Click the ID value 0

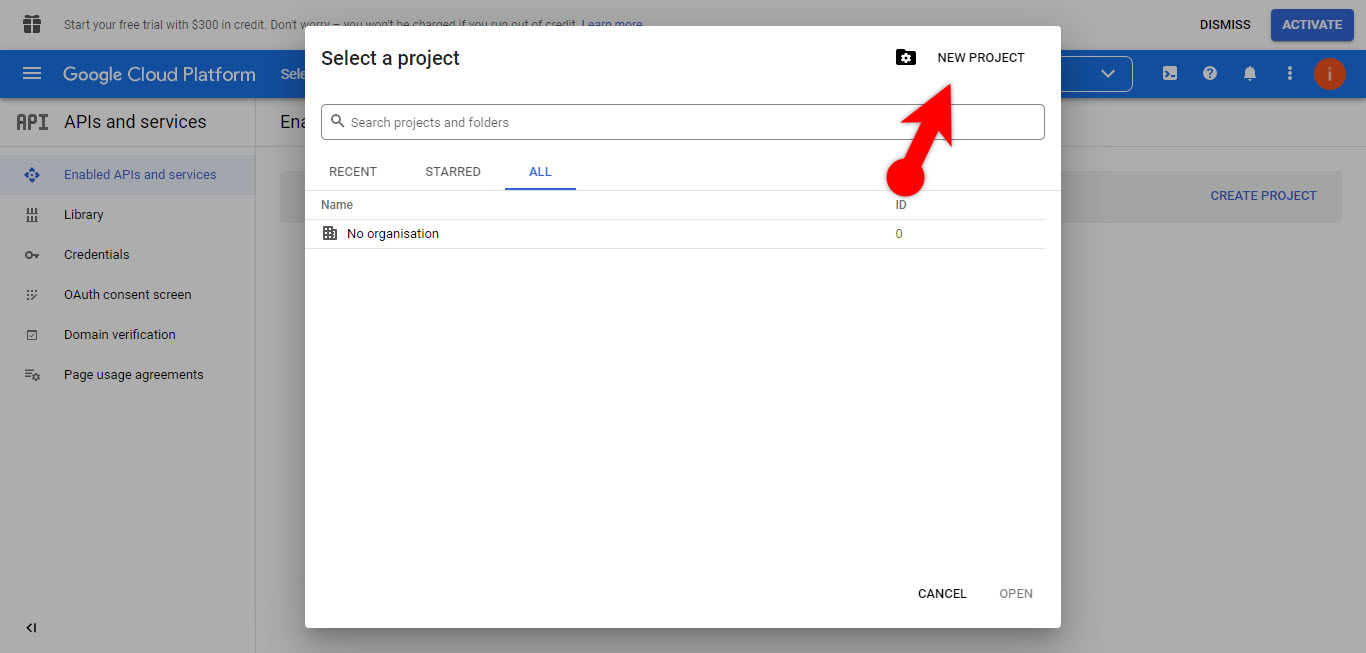(x=899, y=234)
